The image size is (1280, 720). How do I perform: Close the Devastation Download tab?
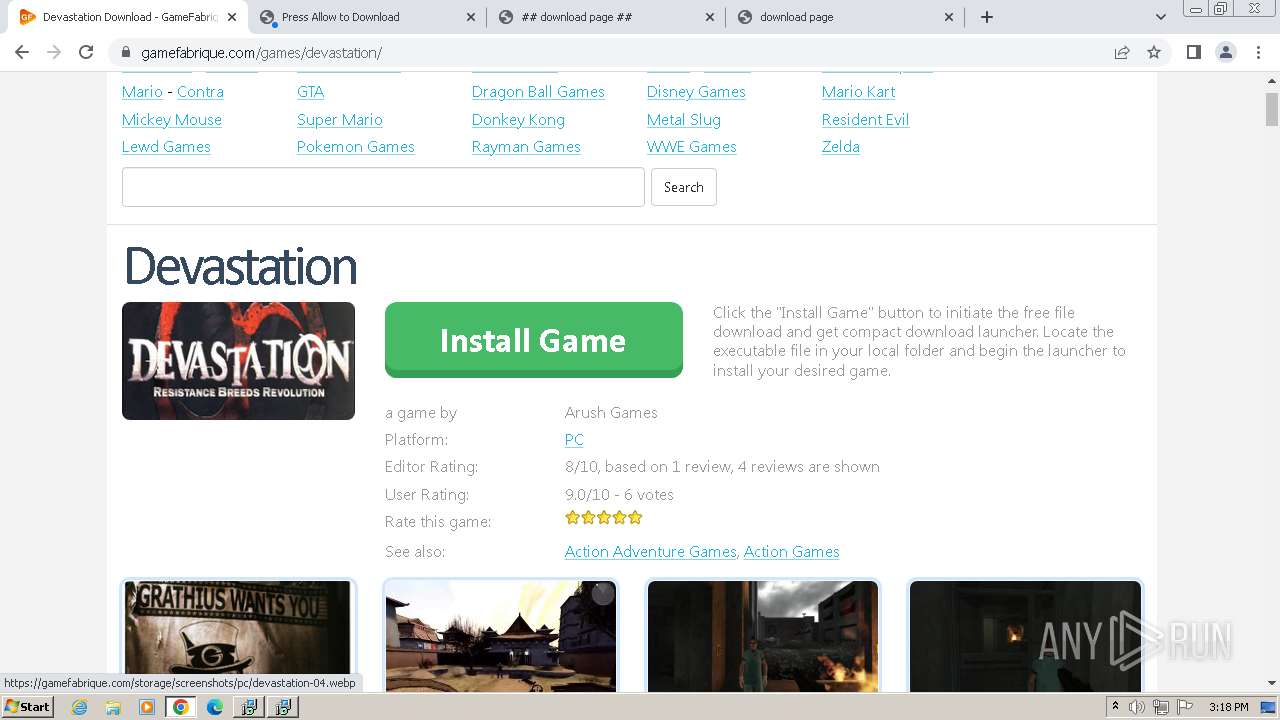pos(232,17)
